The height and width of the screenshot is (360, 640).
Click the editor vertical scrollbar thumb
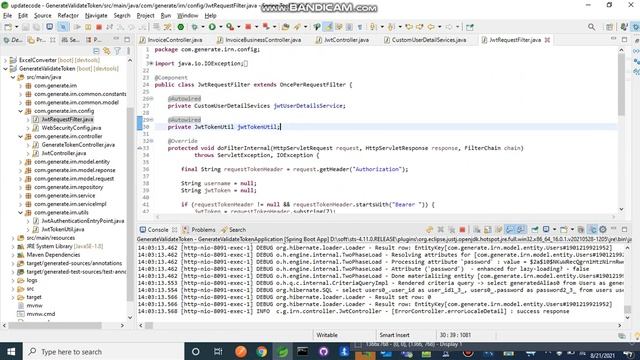pos(621,84)
